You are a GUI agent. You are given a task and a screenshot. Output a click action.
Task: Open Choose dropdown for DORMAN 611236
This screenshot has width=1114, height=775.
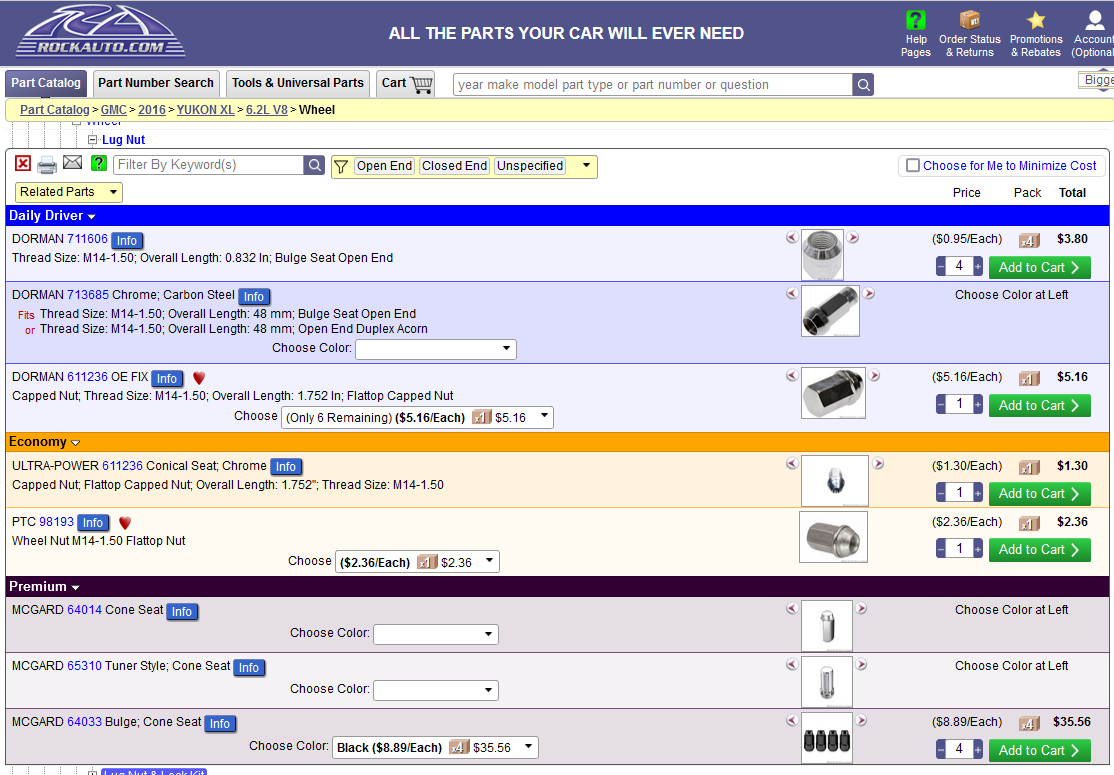click(x=417, y=417)
